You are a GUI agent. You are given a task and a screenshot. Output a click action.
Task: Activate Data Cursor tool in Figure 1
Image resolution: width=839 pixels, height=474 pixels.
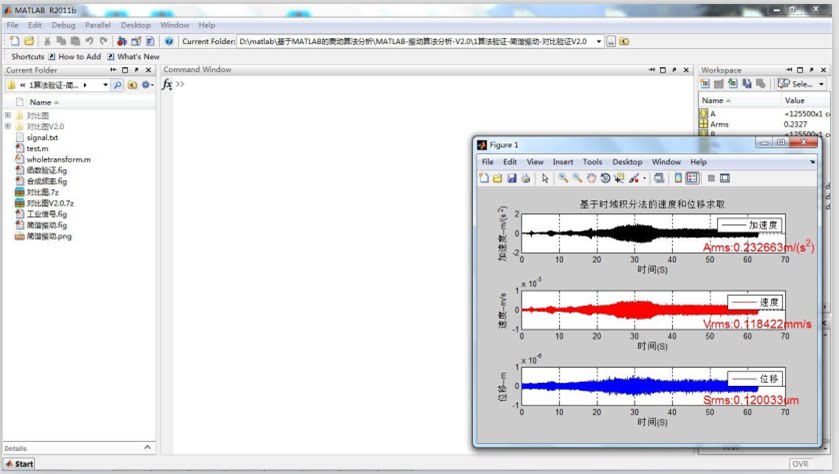[x=619, y=178]
